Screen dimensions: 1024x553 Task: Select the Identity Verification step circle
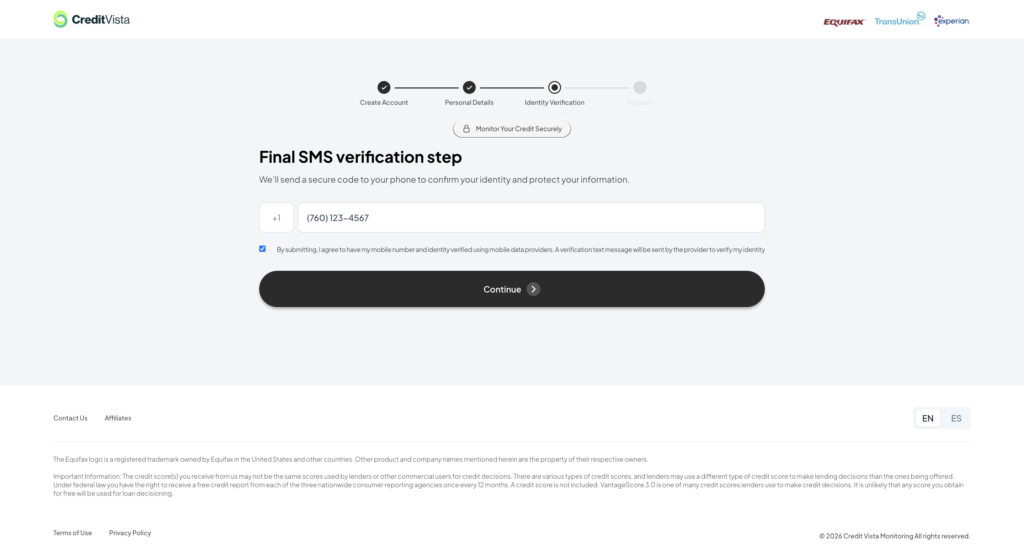(x=555, y=88)
